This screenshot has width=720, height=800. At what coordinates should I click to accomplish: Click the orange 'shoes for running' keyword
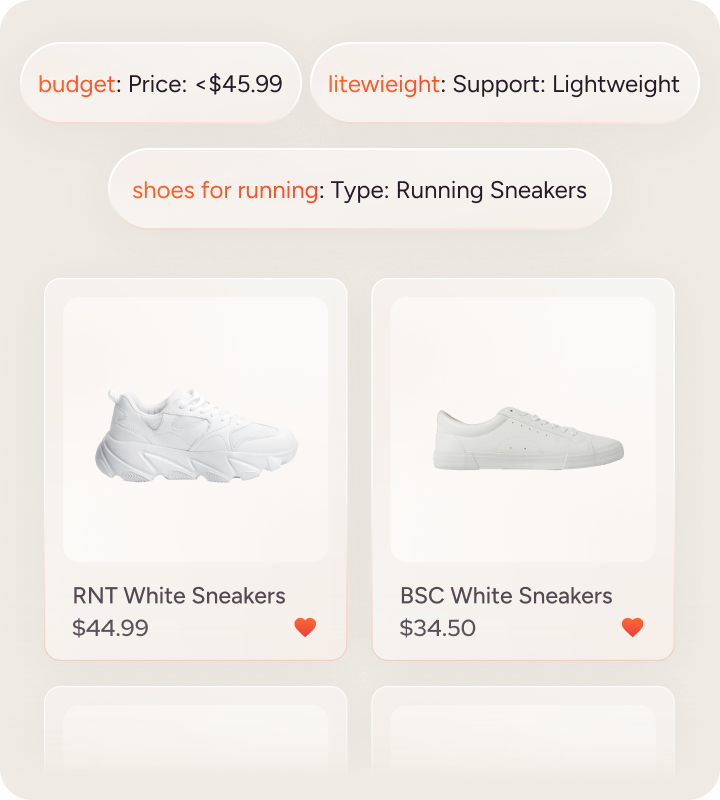point(225,190)
